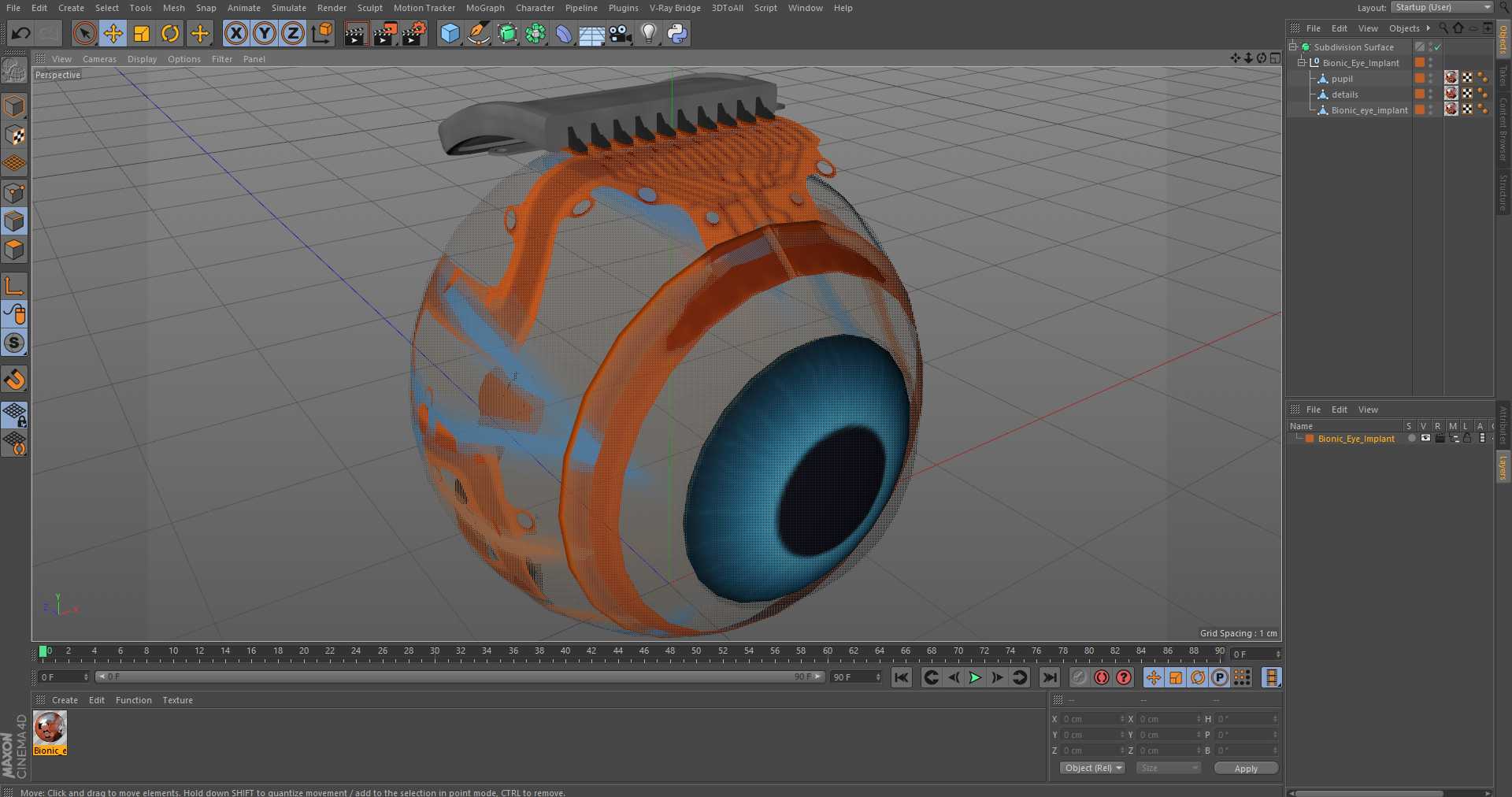The height and width of the screenshot is (797, 1512).
Task: Open the Sculpt menu
Action: [369, 8]
